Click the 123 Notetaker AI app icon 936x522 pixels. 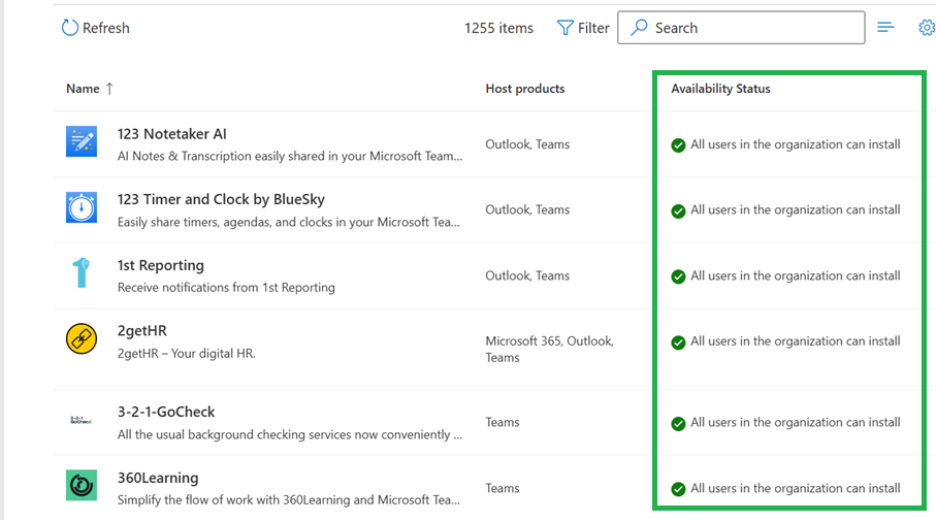[x=81, y=141]
